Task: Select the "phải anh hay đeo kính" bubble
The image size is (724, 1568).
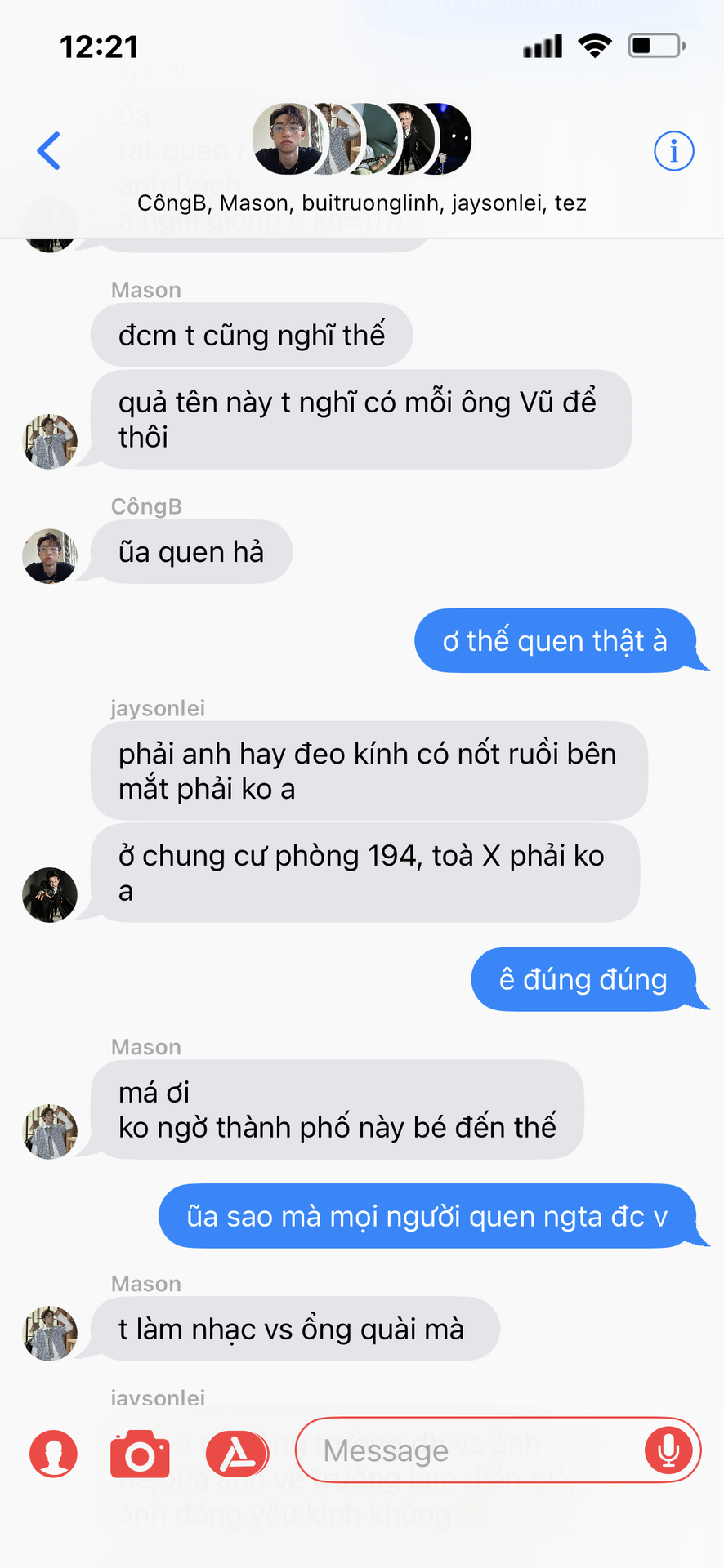Action: tap(369, 771)
